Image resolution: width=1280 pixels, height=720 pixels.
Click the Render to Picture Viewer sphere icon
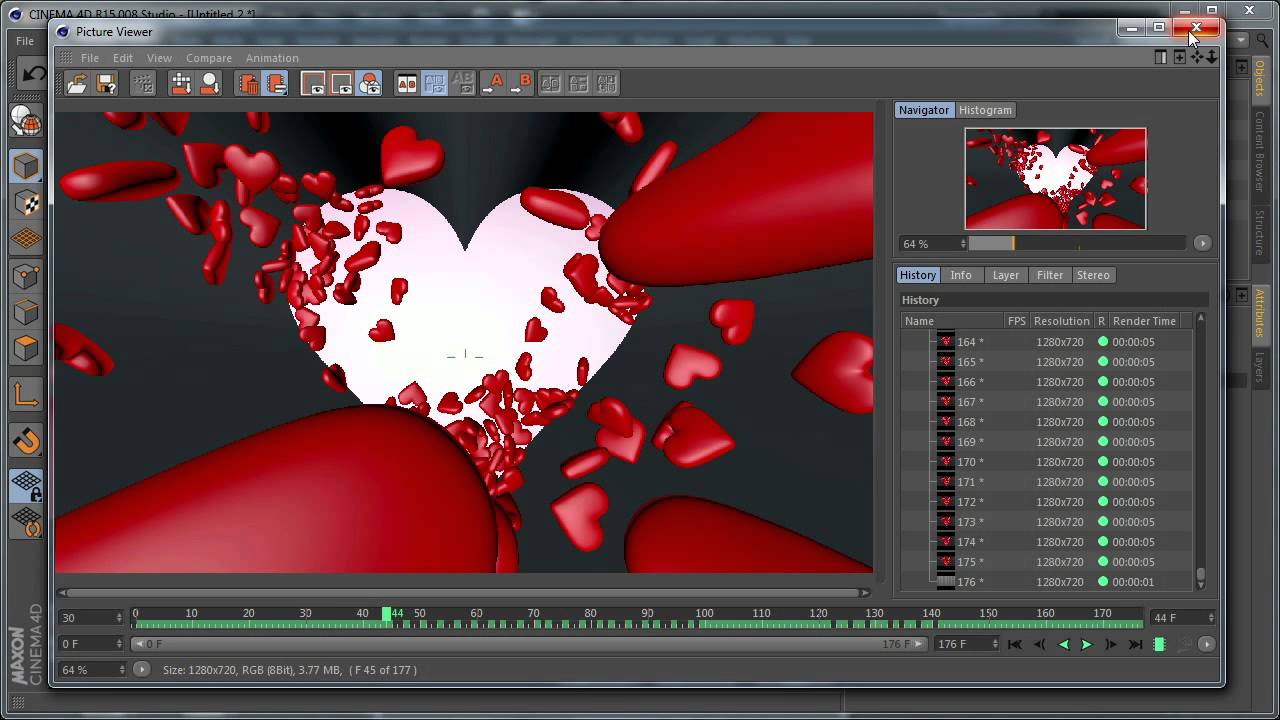pyautogui.click(x=210, y=84)
